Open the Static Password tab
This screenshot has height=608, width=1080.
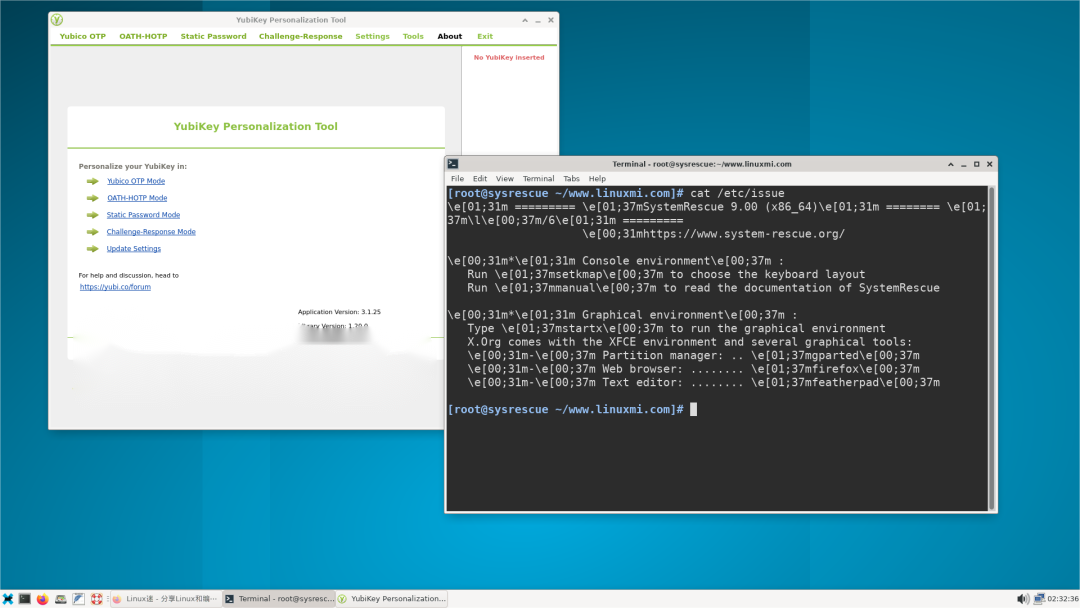pyautogui.click(x=214, y=36)
